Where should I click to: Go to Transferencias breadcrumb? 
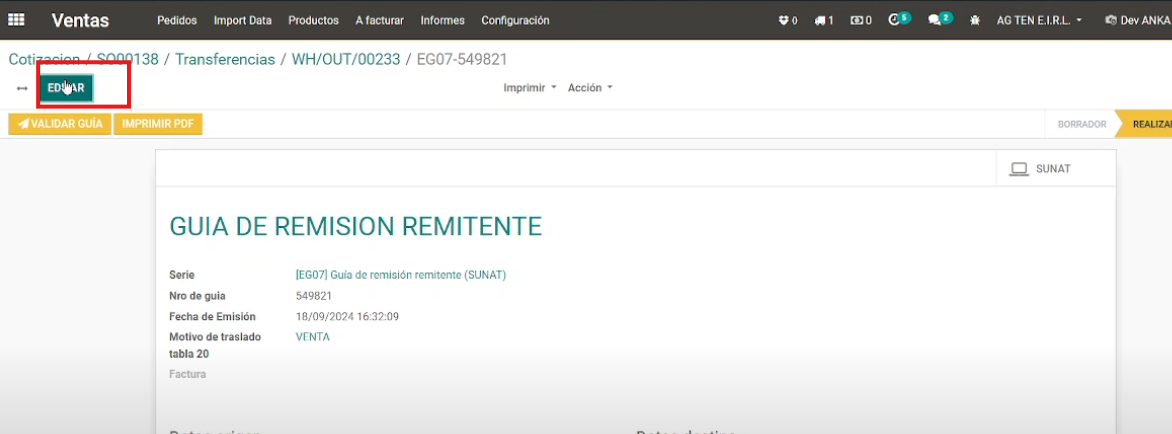click(225, 59)
